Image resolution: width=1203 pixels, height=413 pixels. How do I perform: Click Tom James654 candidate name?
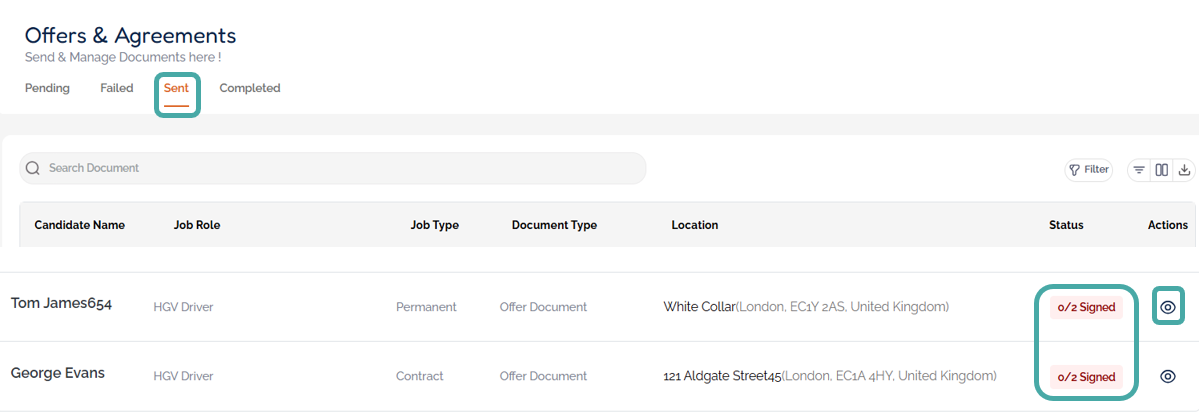point(61,304)
